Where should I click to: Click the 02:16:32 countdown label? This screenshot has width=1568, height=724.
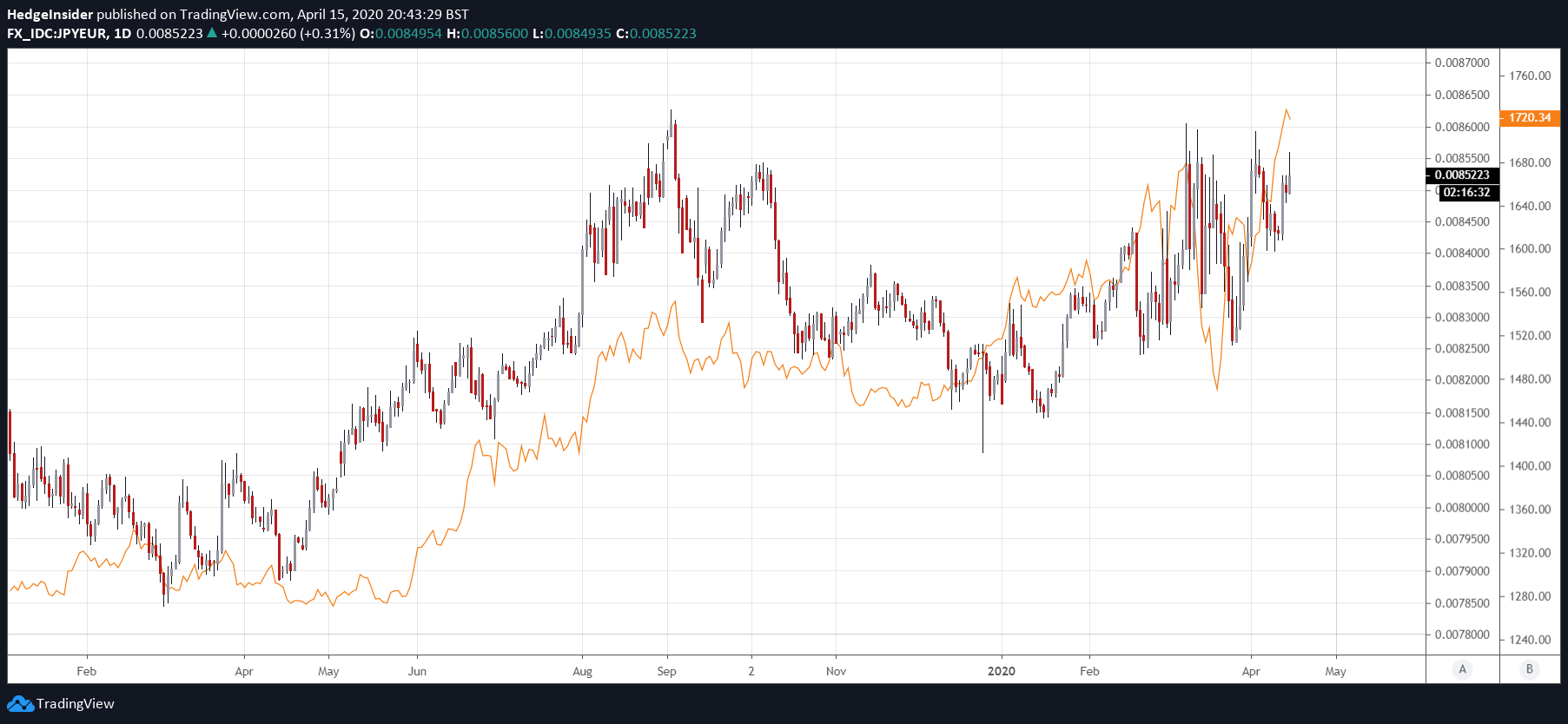pyautogui.click(x=1467, y=193)
